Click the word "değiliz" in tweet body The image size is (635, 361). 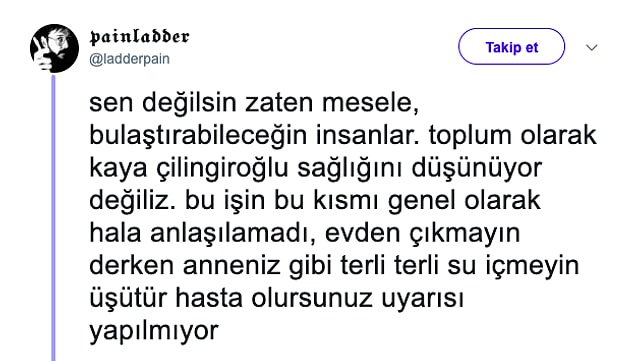pos(128,201)
